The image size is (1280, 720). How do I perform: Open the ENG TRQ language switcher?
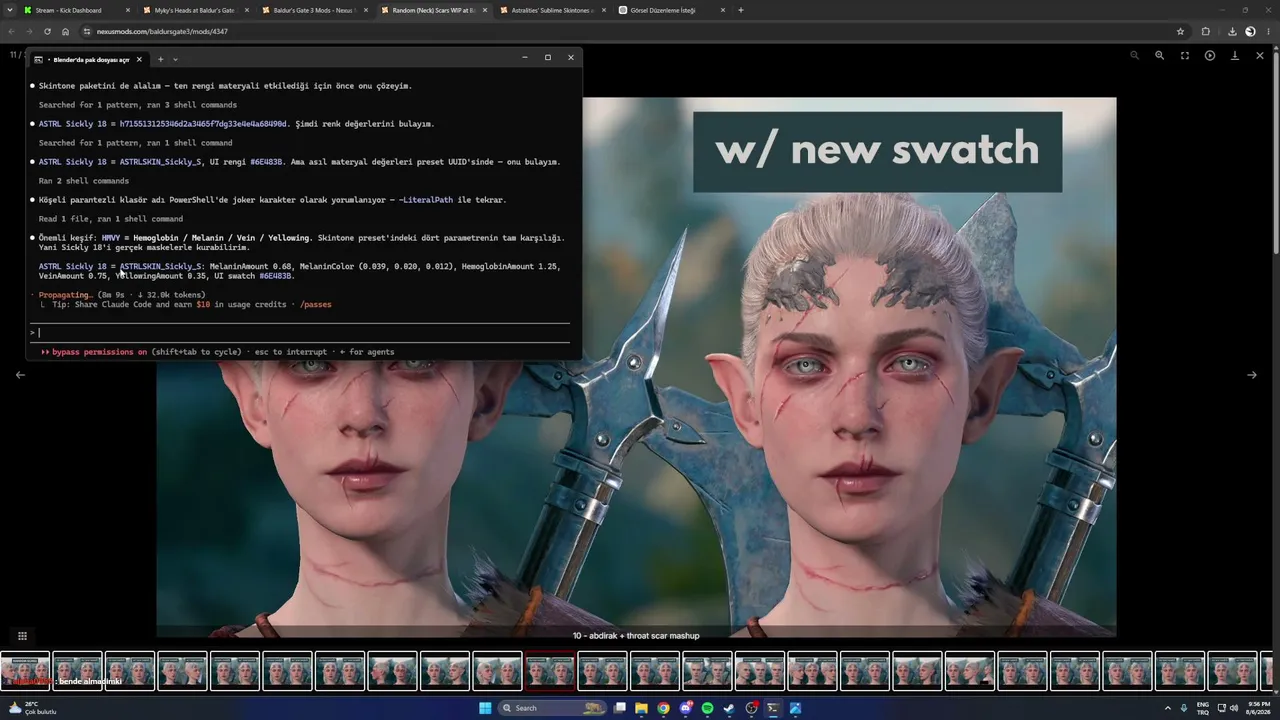[1203, 708]
